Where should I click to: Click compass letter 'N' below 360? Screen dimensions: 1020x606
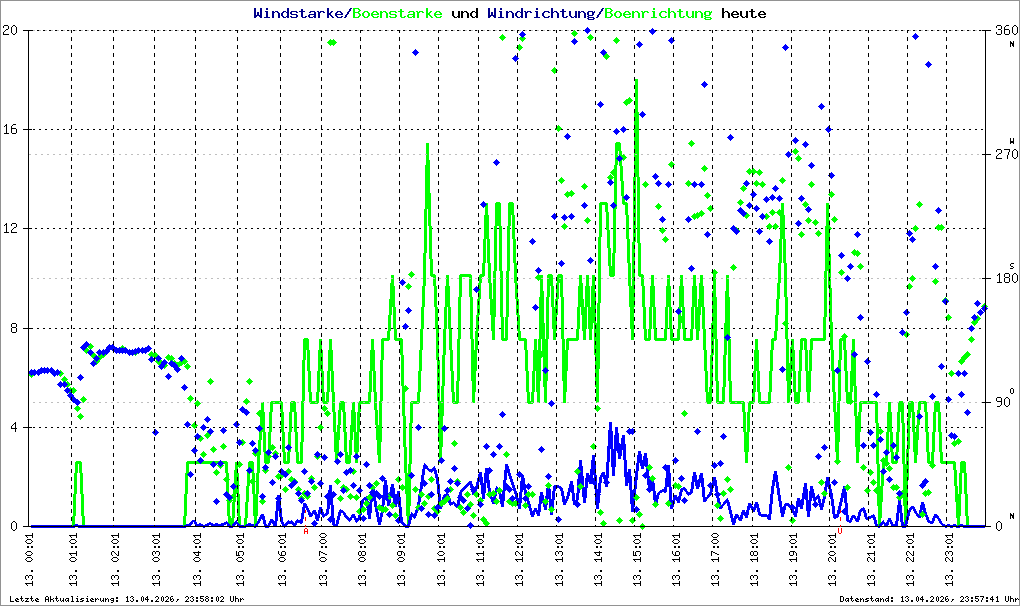[1012, 44]
